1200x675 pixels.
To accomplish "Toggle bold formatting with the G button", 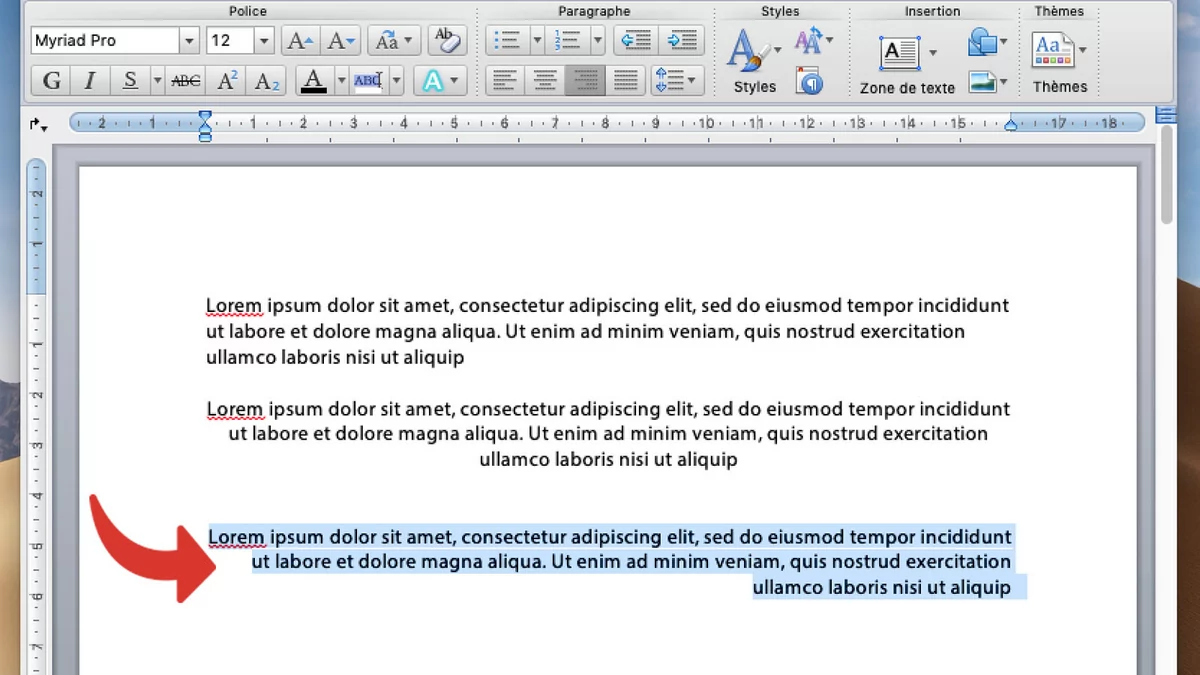I will [x=52, y=81].
